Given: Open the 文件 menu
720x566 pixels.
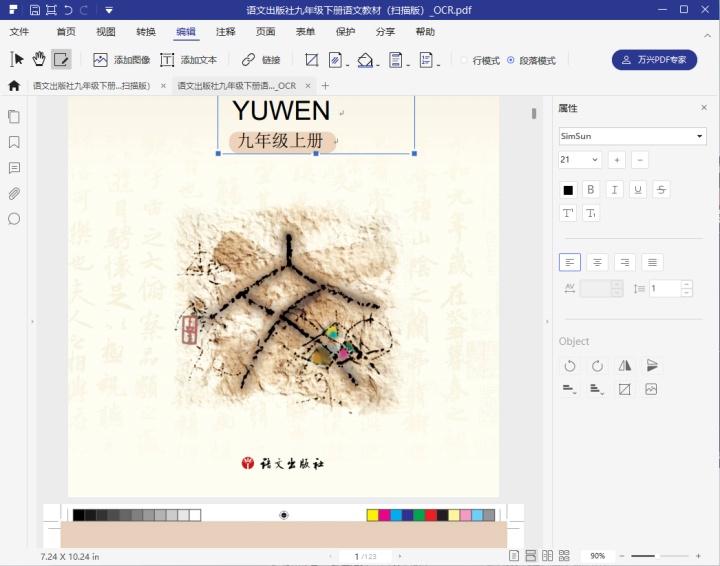Looking at the screenshot, I should pos(19,32).
